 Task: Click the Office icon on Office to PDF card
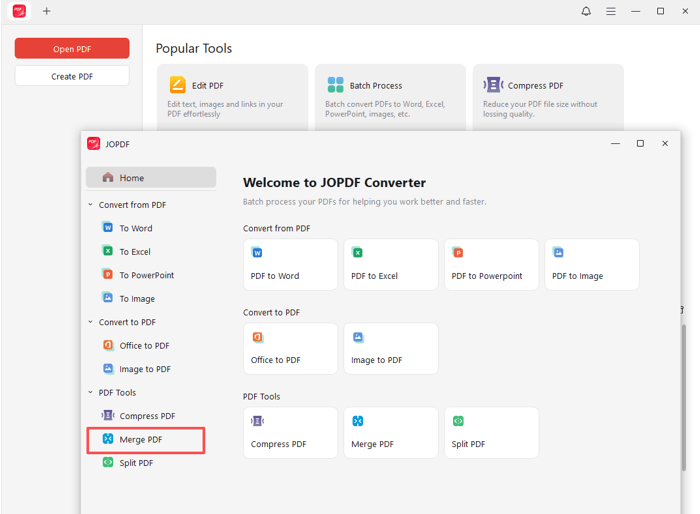(x=258, y=337)
